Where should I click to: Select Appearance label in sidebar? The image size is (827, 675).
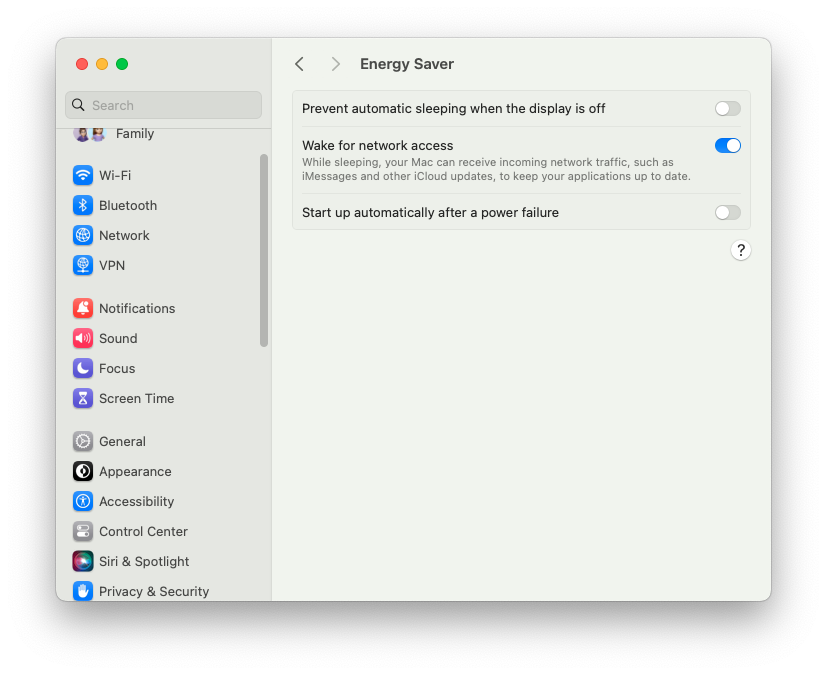click(135, 471)
